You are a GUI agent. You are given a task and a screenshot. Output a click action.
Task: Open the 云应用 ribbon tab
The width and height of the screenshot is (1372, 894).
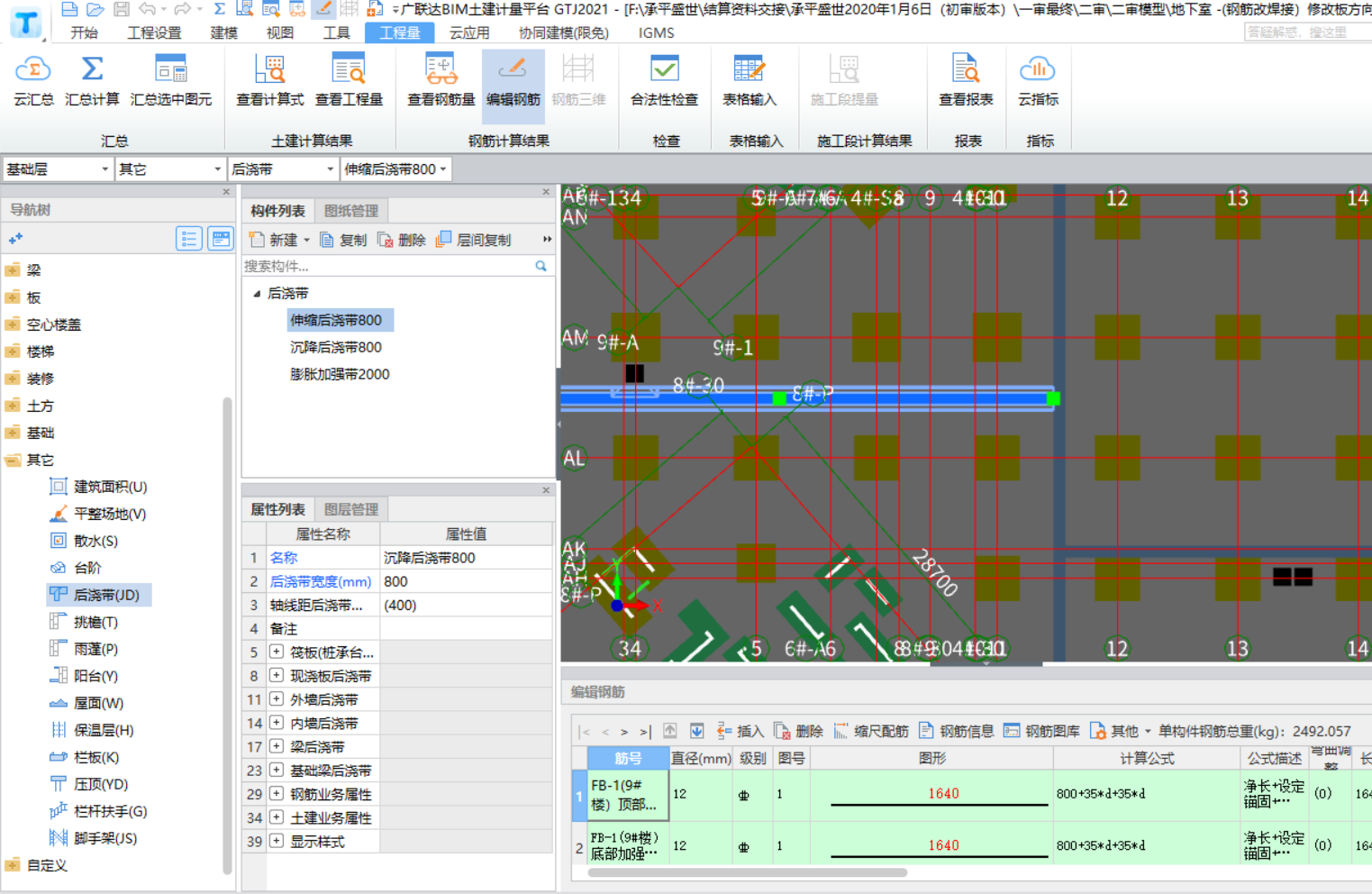tap(469, 32)
